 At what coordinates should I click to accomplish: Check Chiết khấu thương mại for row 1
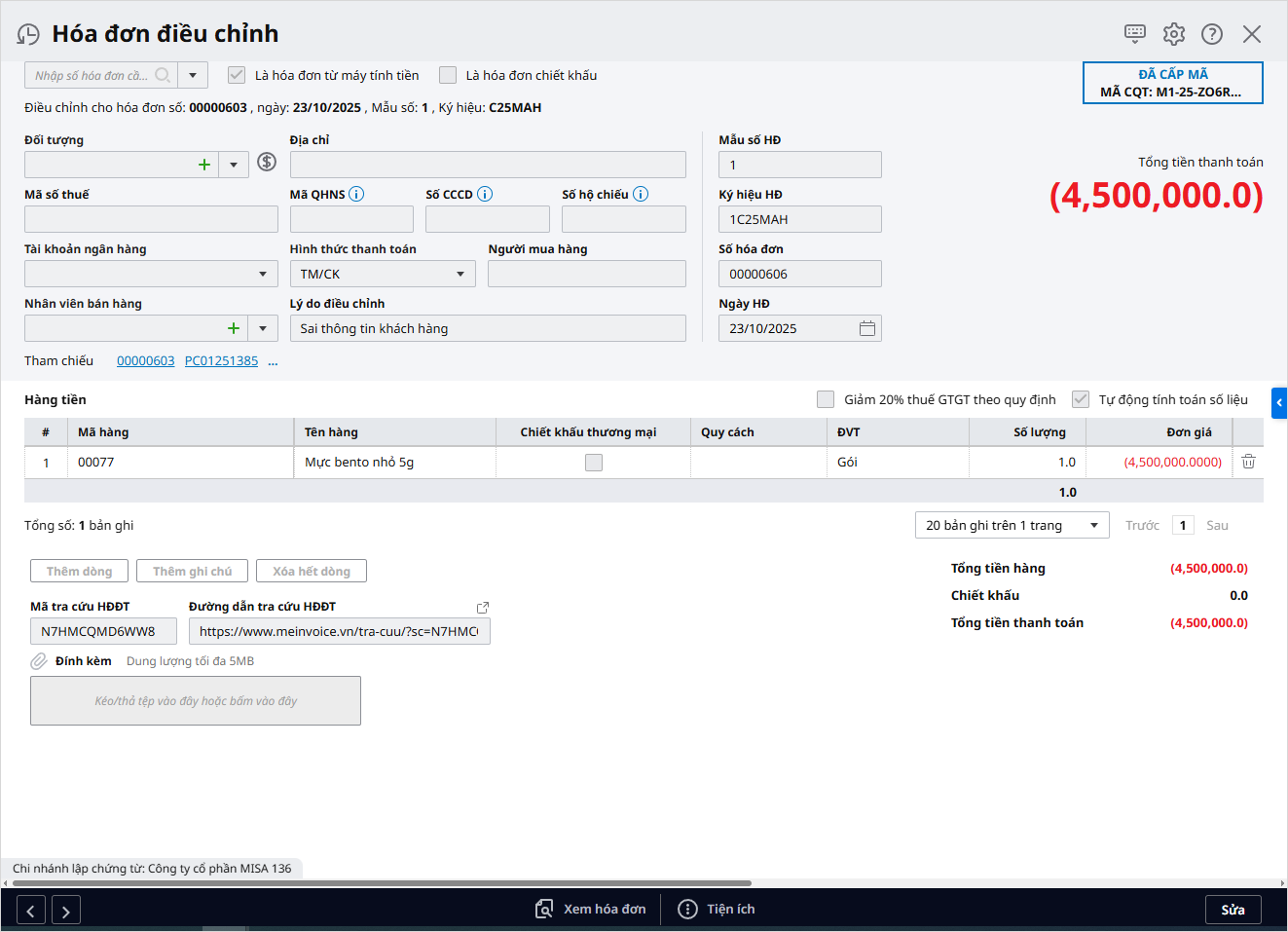[x=594, y=463]
